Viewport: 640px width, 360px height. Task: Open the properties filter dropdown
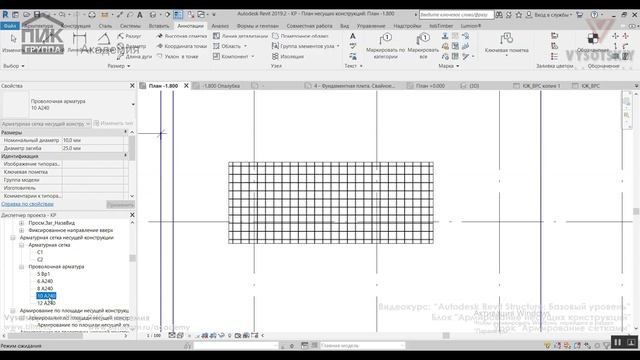(46, 123)
